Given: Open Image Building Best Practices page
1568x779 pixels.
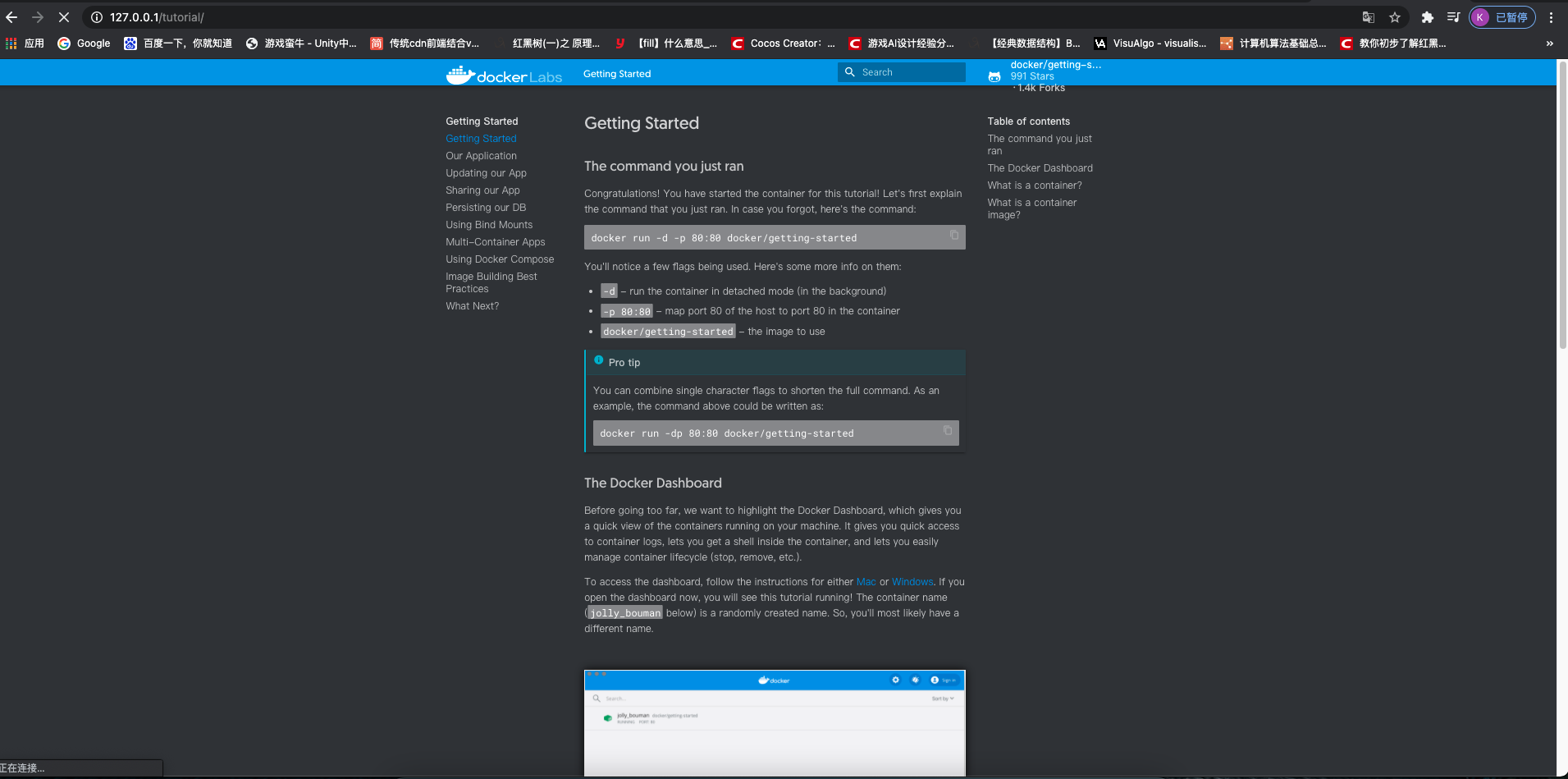Looking at the screenshot, I should pos(491,282).
